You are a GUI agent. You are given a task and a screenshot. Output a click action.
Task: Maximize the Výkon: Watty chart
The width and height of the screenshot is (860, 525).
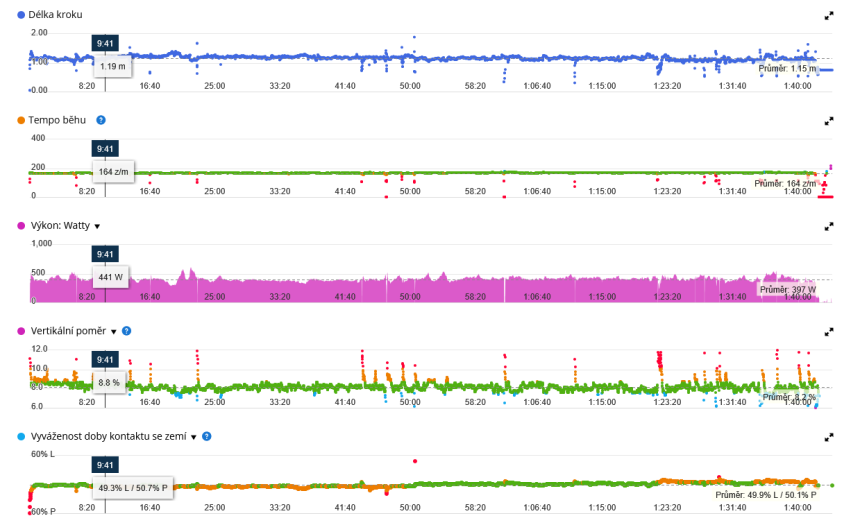click(828, 226)
